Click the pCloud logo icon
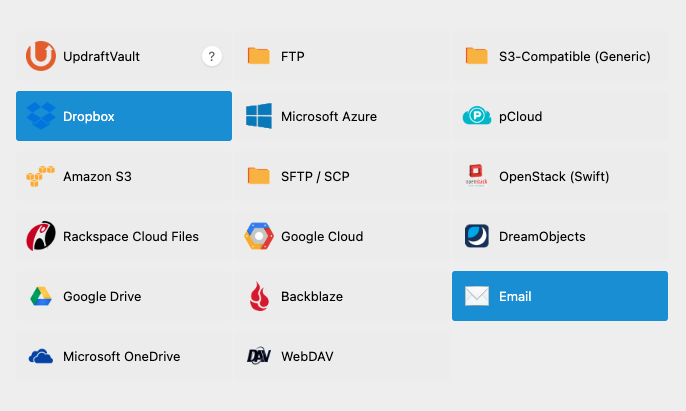The height and width of the screenshot is (411, 686). (476, 116)
